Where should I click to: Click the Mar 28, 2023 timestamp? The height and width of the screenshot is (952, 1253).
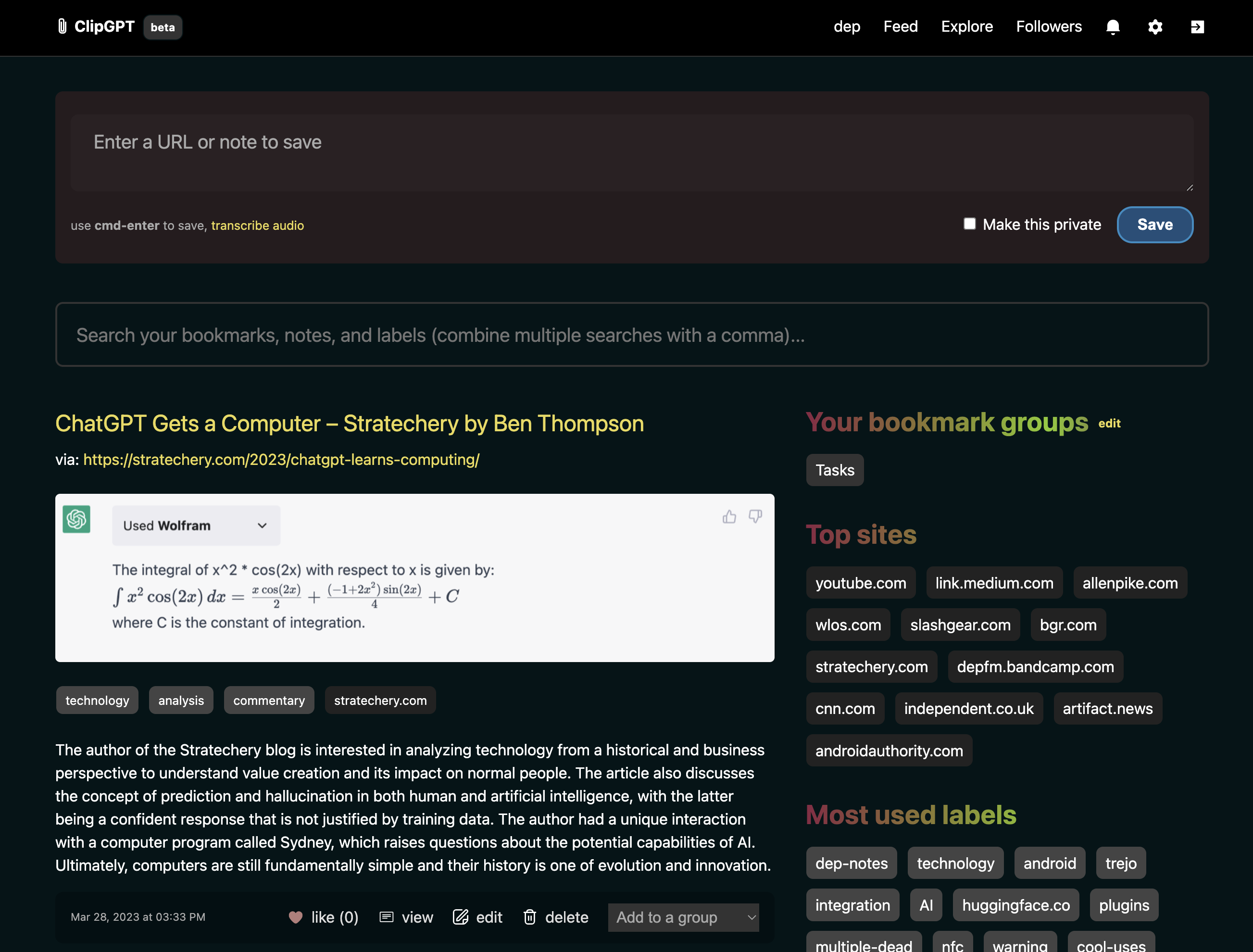(x=138, y=917)
